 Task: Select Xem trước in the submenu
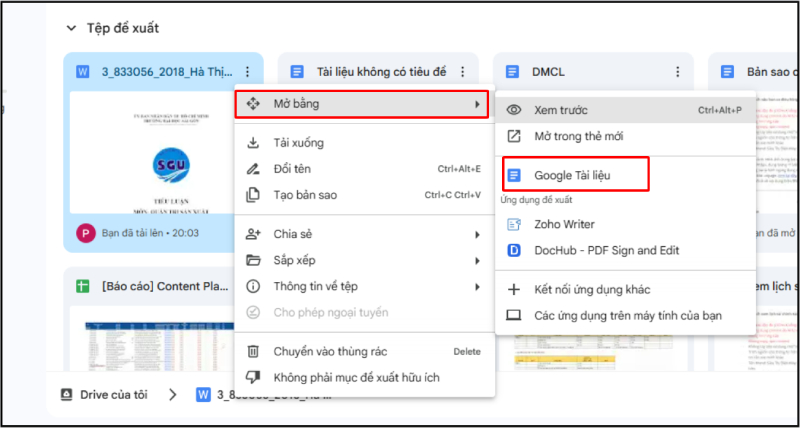coord(625,110)
